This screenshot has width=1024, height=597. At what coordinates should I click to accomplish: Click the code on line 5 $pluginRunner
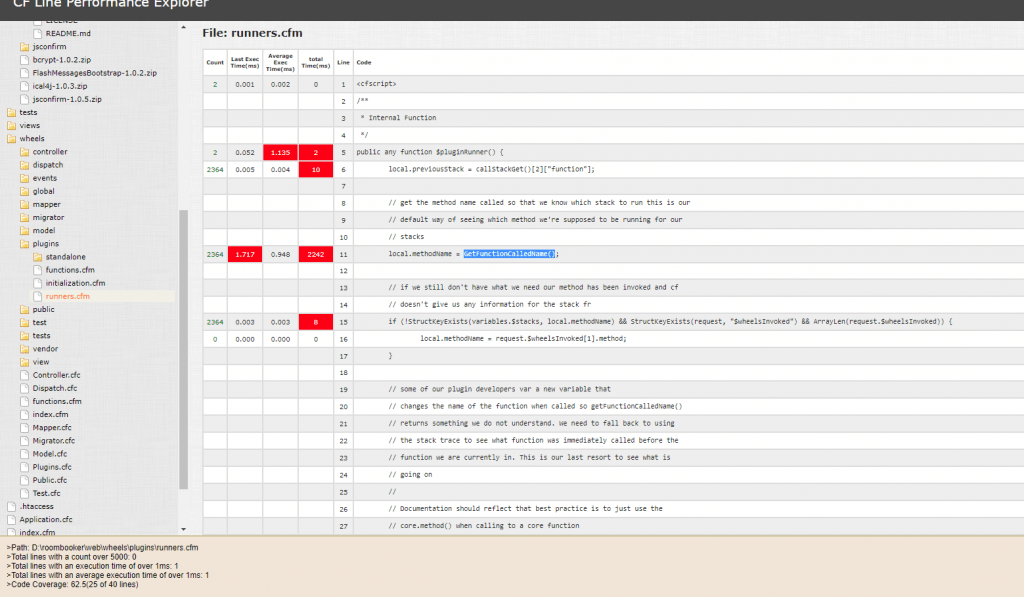(430, 152)
